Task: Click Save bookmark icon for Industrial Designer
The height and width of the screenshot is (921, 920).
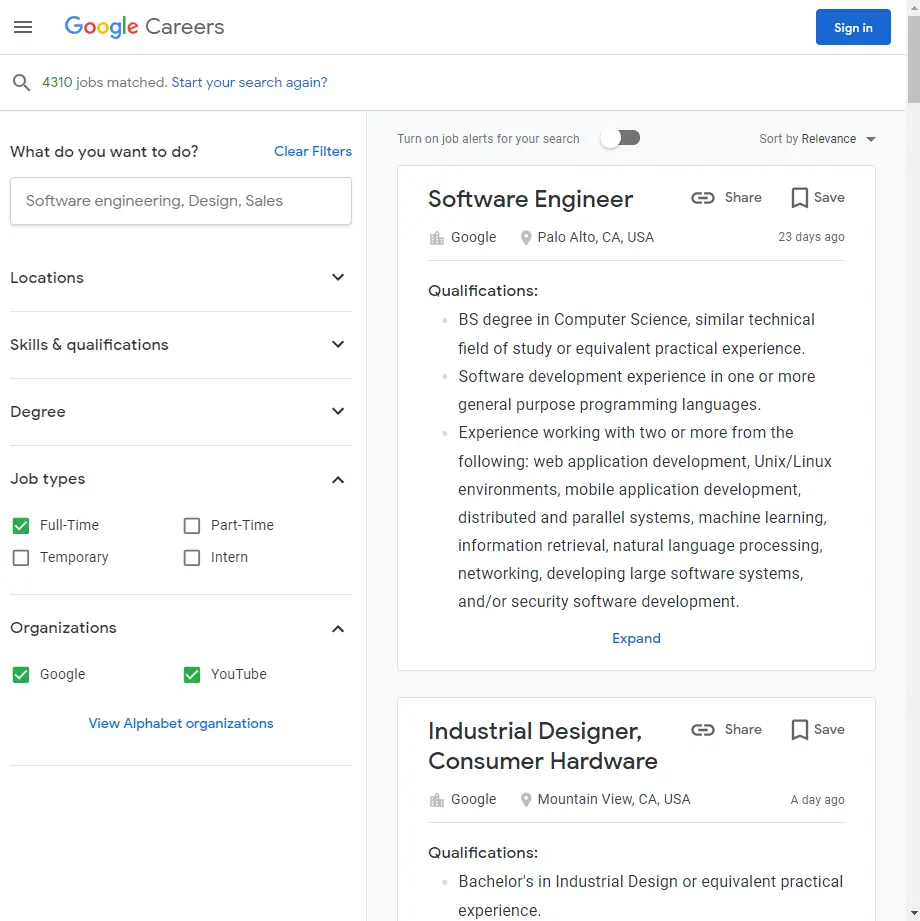Action: 799,730
